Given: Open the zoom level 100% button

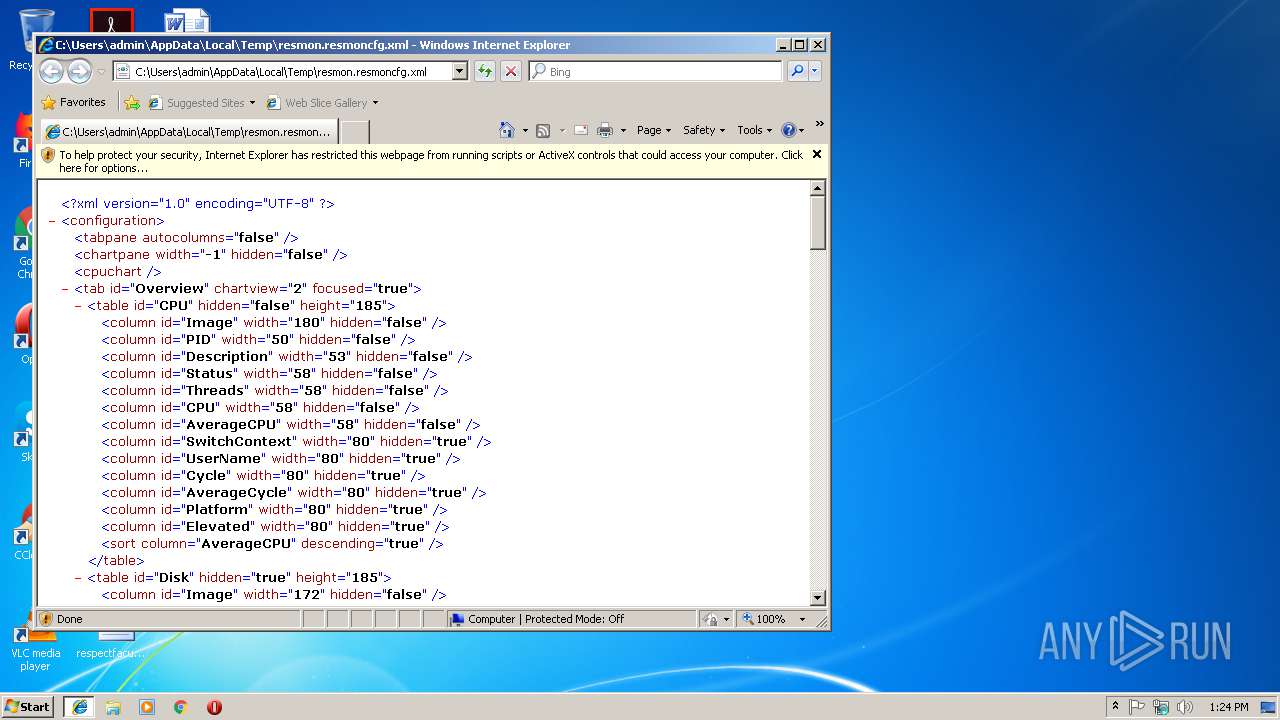Looking at the screenshot, I should 763,619.
